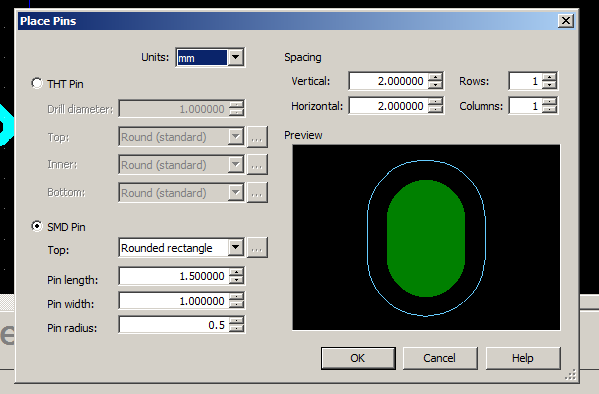599x394 pixels.
Task: Open ellipsis options next to Rounded rectangle
Action: (257, 248)
